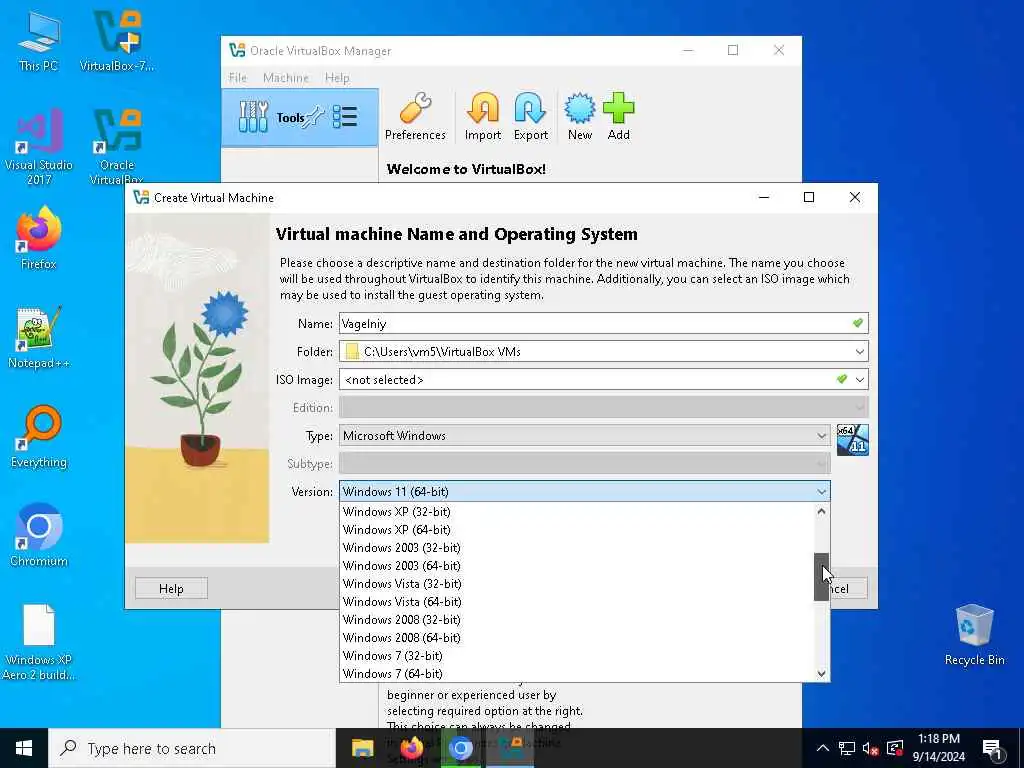
Task: Choose Windows 2008 (64-bit) version
Action: click(x=577, y=637)
